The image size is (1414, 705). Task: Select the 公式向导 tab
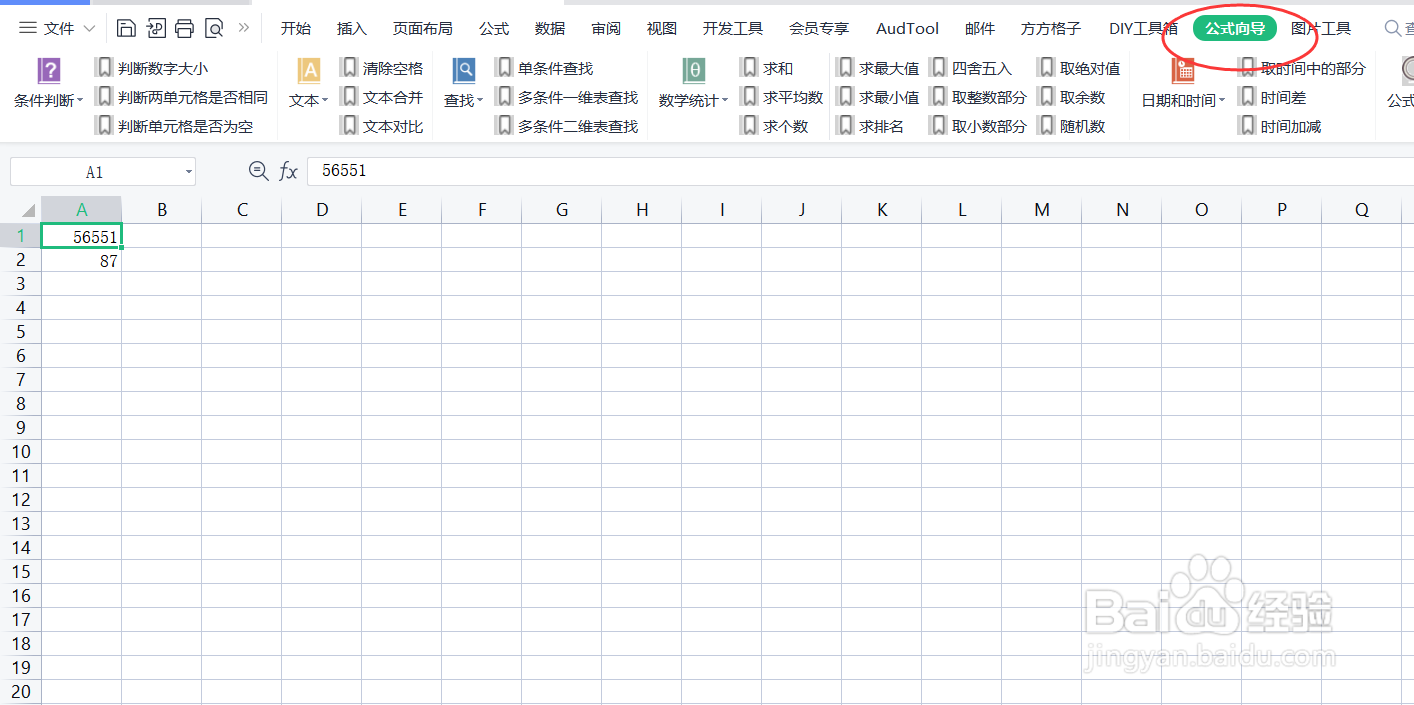pyautogui.click(x=1235, y=28)
